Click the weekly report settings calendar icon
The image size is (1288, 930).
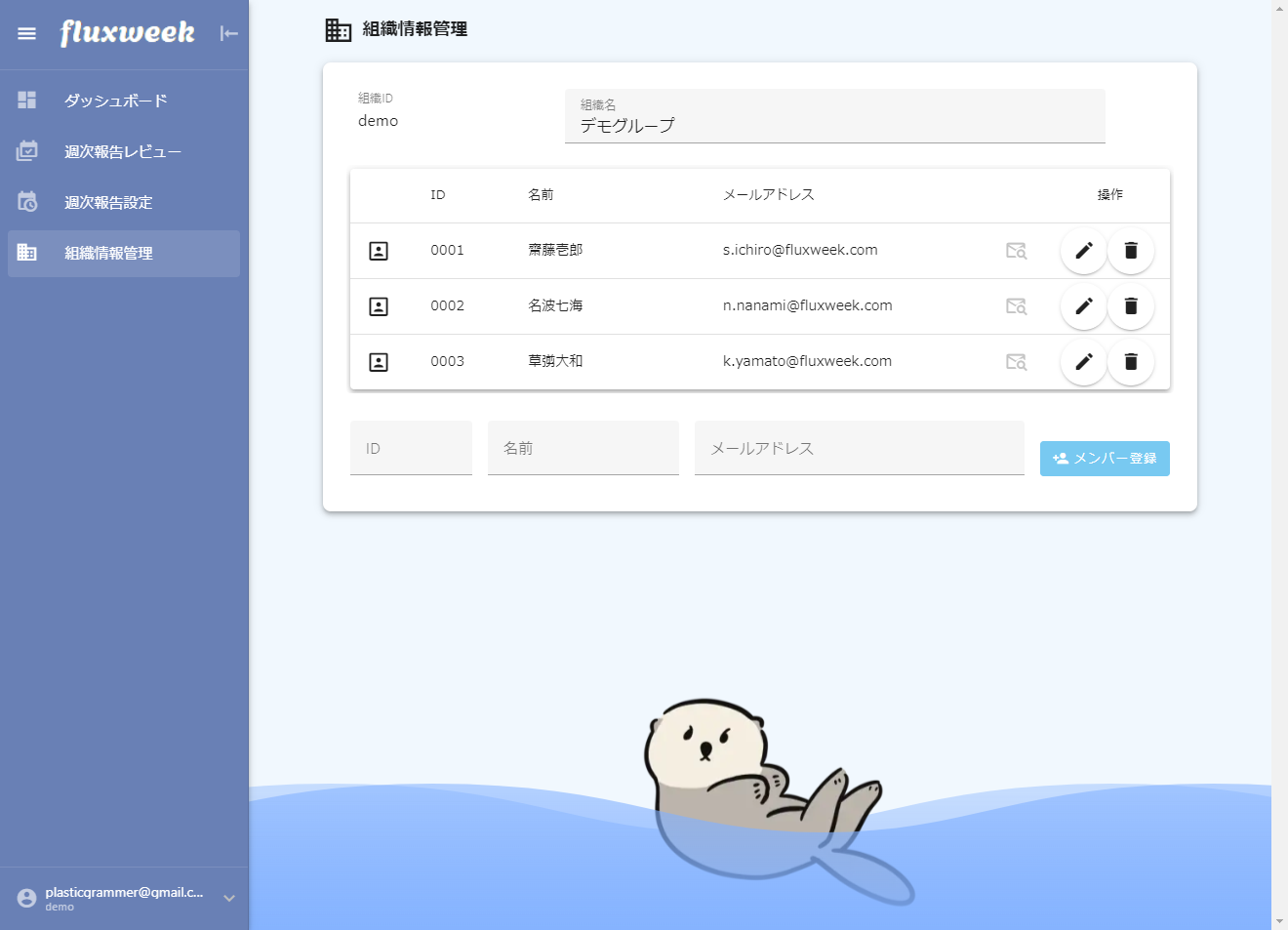click(26, 201)
